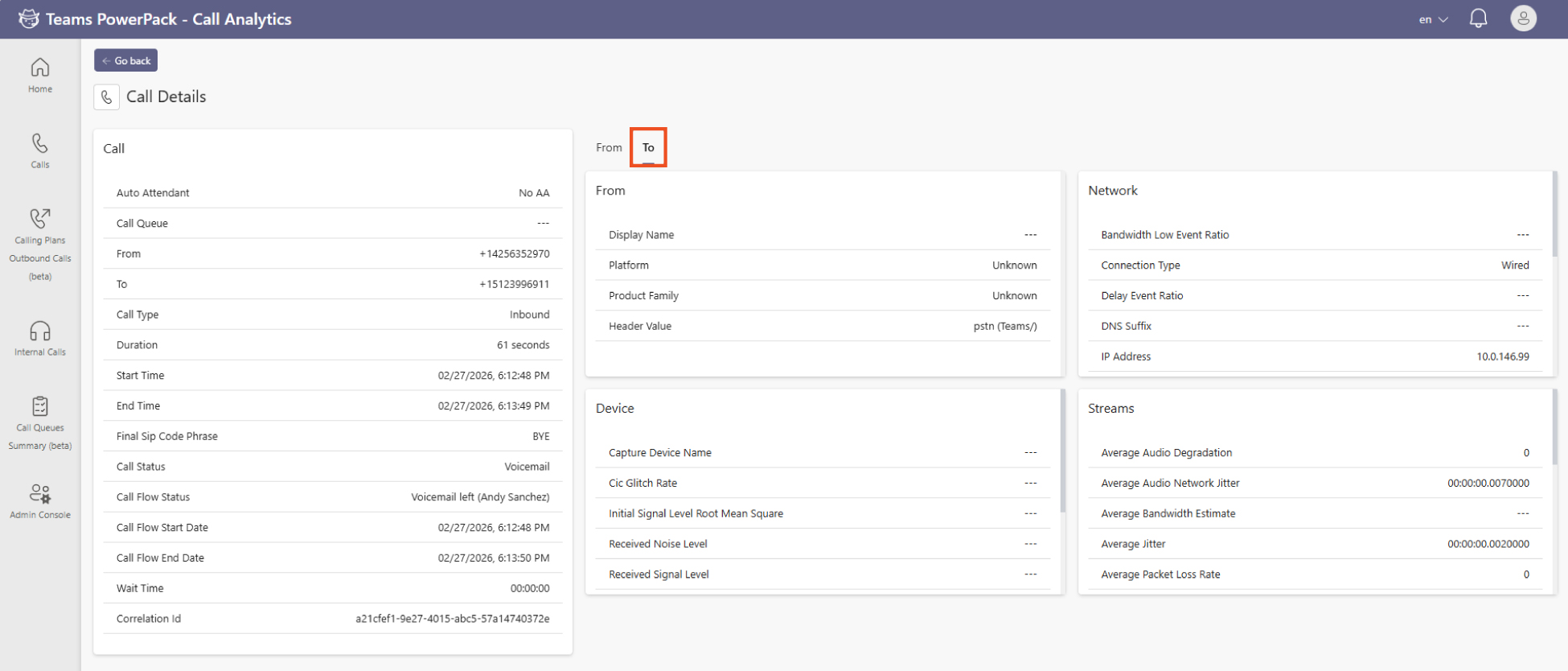Click the notifications bell icon

pos(1478,19)
